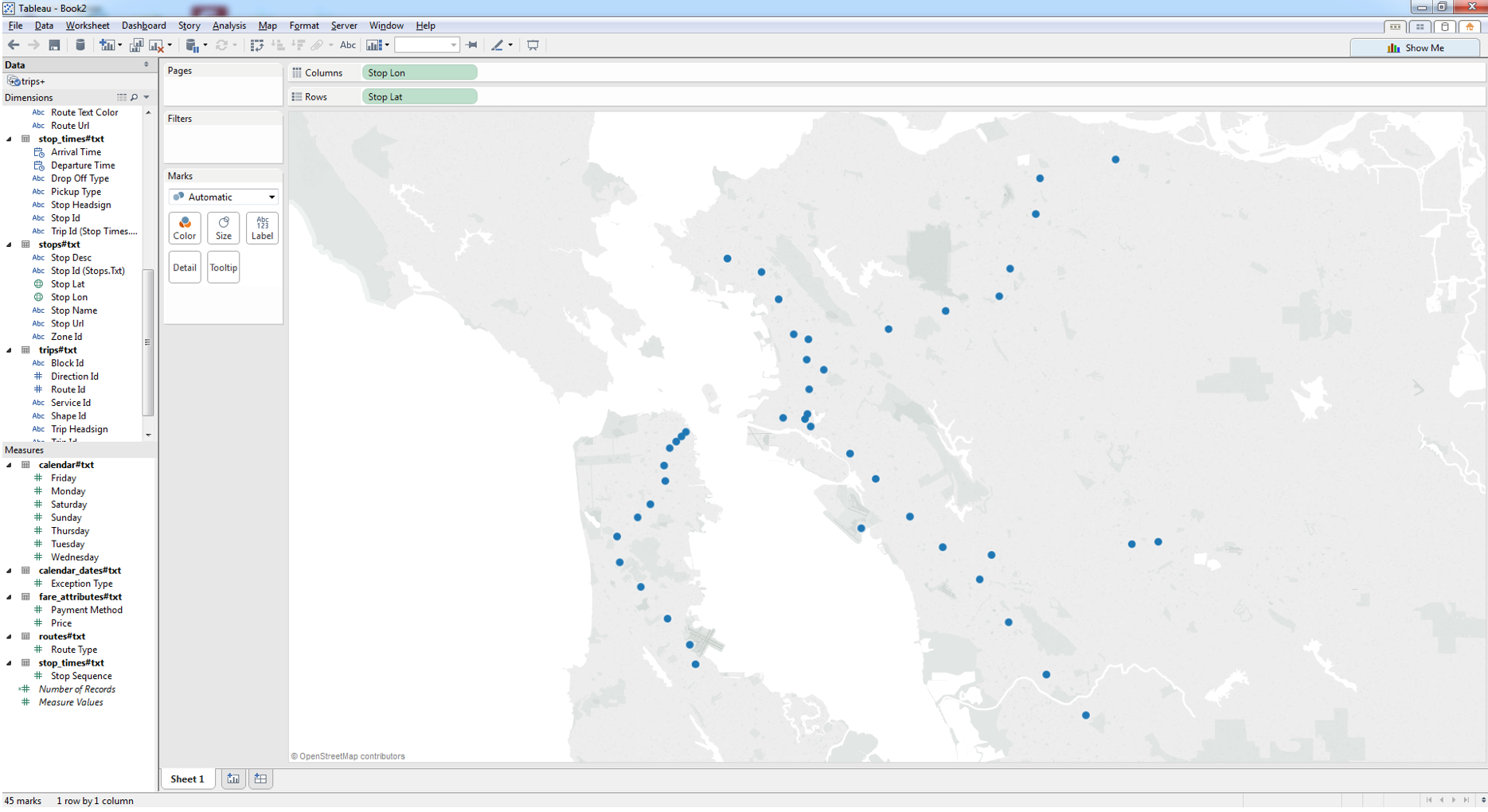Collapse the calendar#txt folder
The height and width of the screenshot is (812, 1488).
[10, 465]
